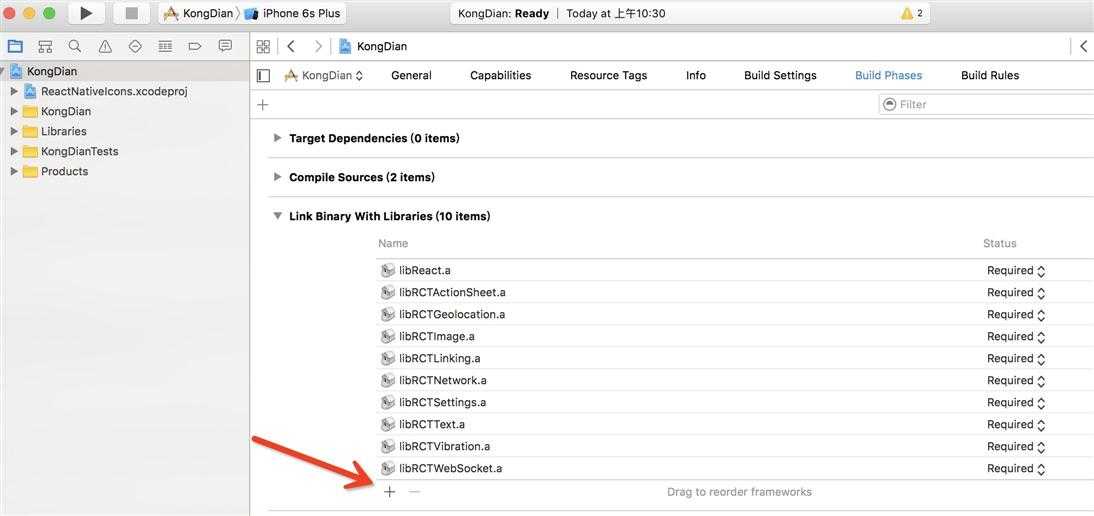
Task: Expand the Products folder group
Action: (14, 172)
